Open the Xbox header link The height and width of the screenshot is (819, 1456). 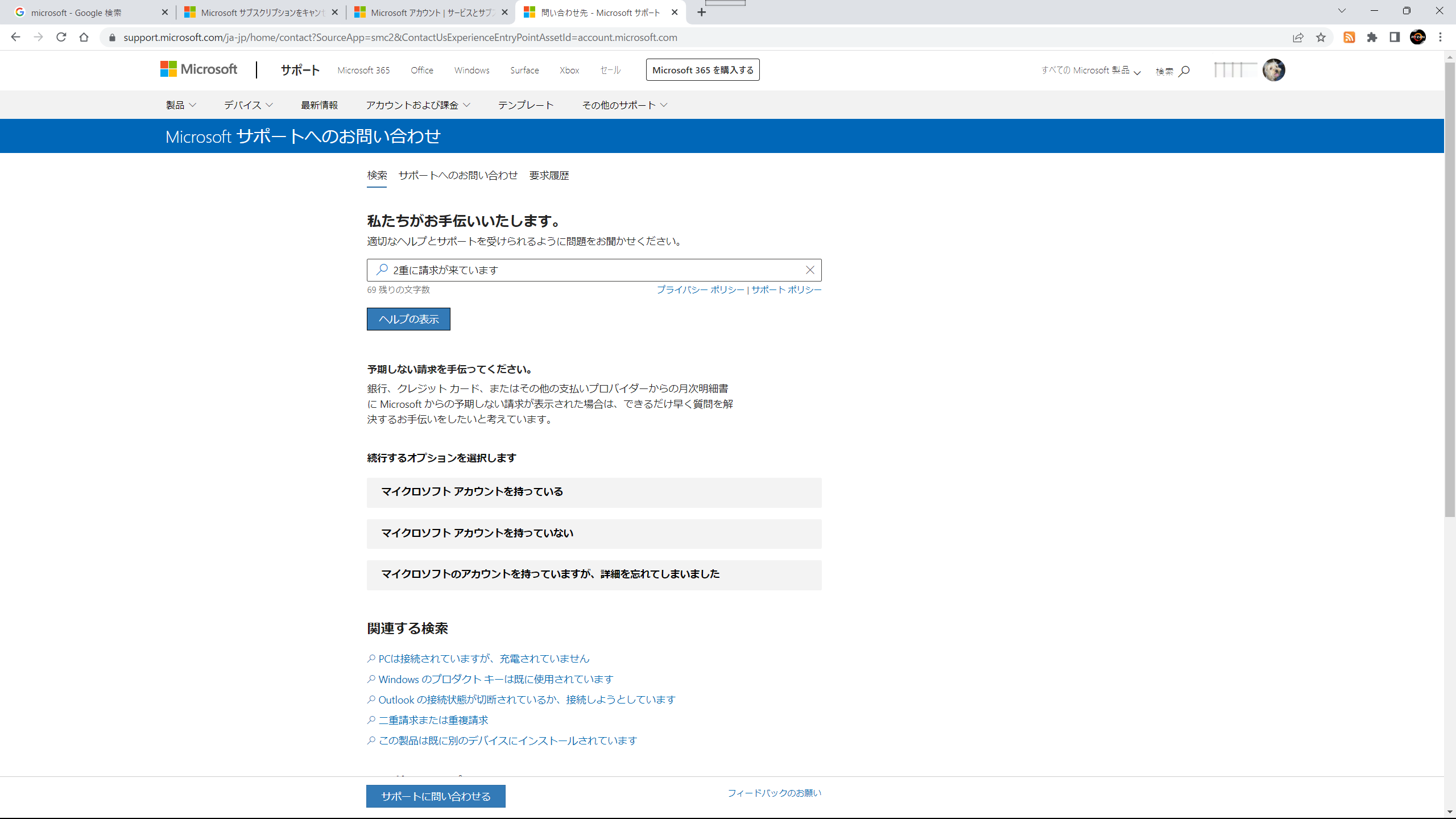pyautogui.click(x=569, y=70)
